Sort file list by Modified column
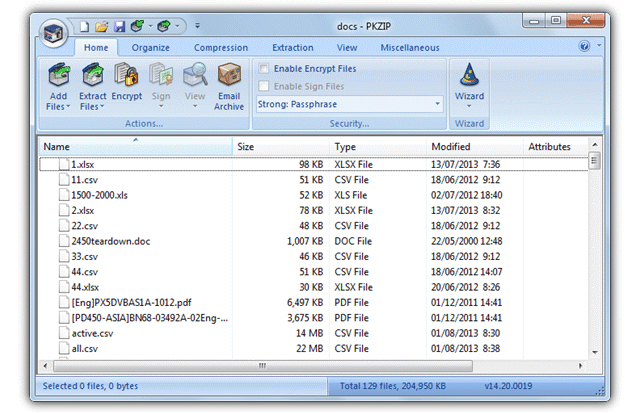The height and width of the screenshot is (413, 640). tap(475, 147)
